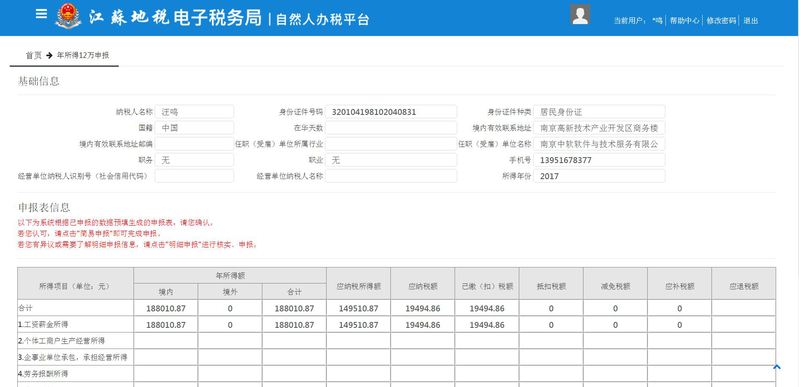The height and width of the screenshot is (387, 799).
Task: Click the scroll-to-top arrow icon
Action: click(x=777, y=367)
